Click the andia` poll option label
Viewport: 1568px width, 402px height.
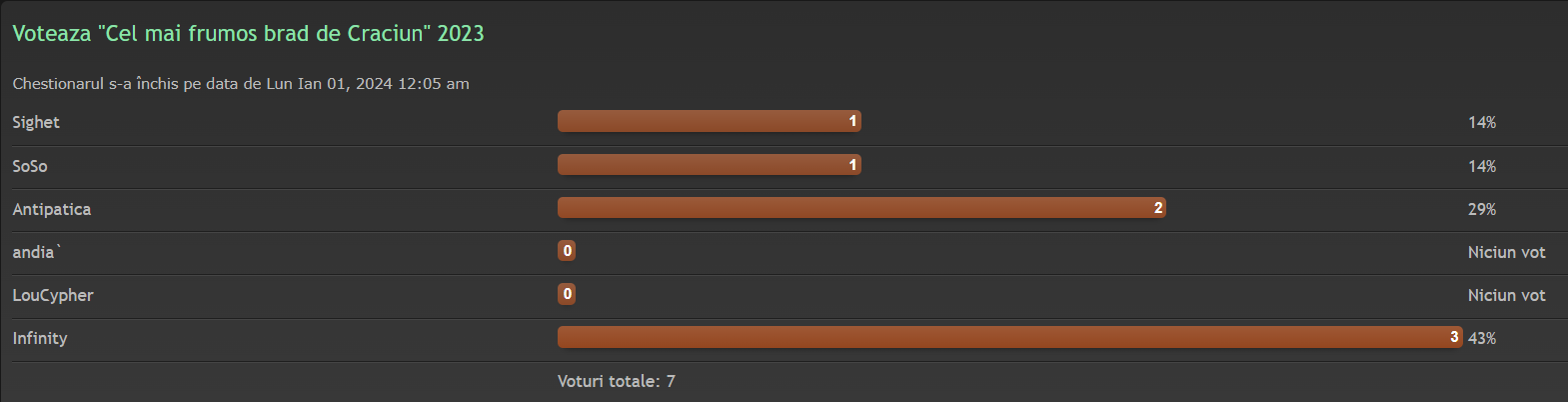(36, 252)
